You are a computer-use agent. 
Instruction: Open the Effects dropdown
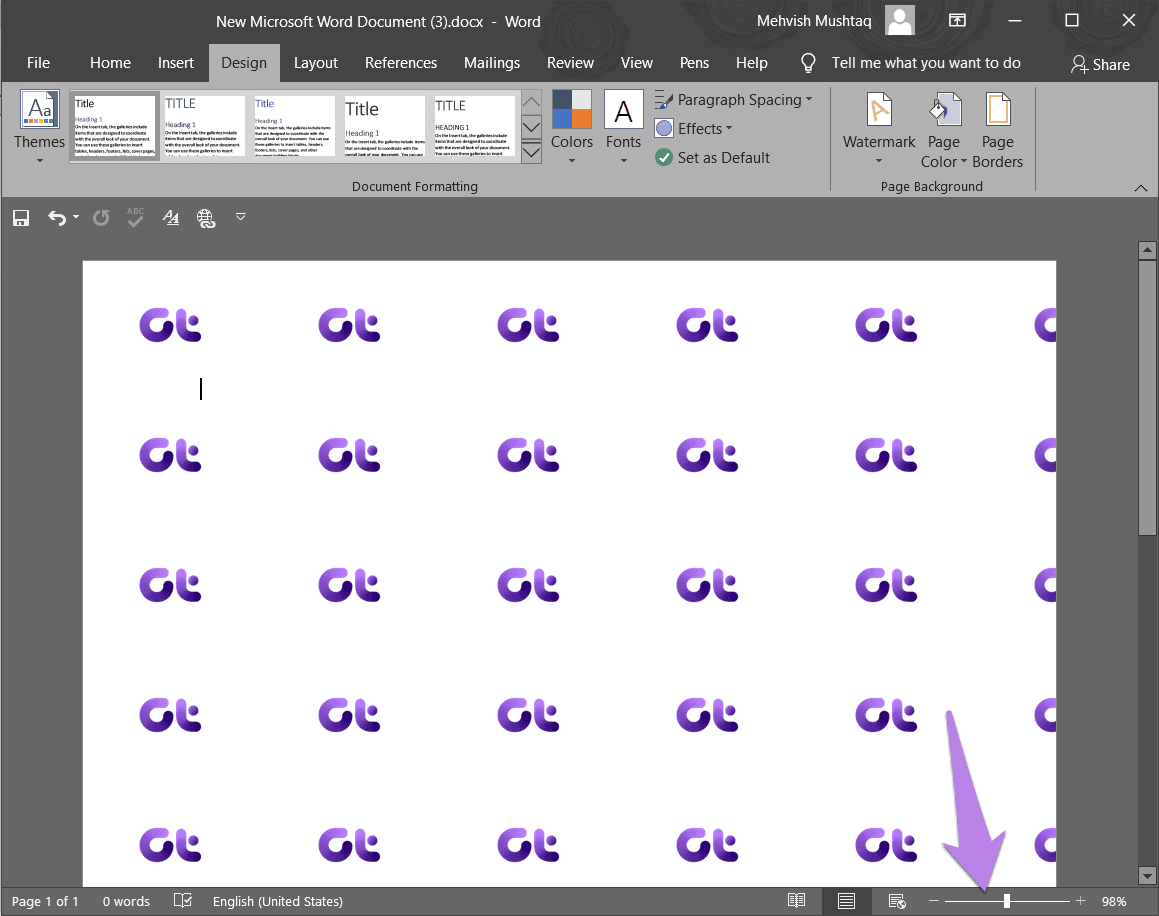click(694, 129)
